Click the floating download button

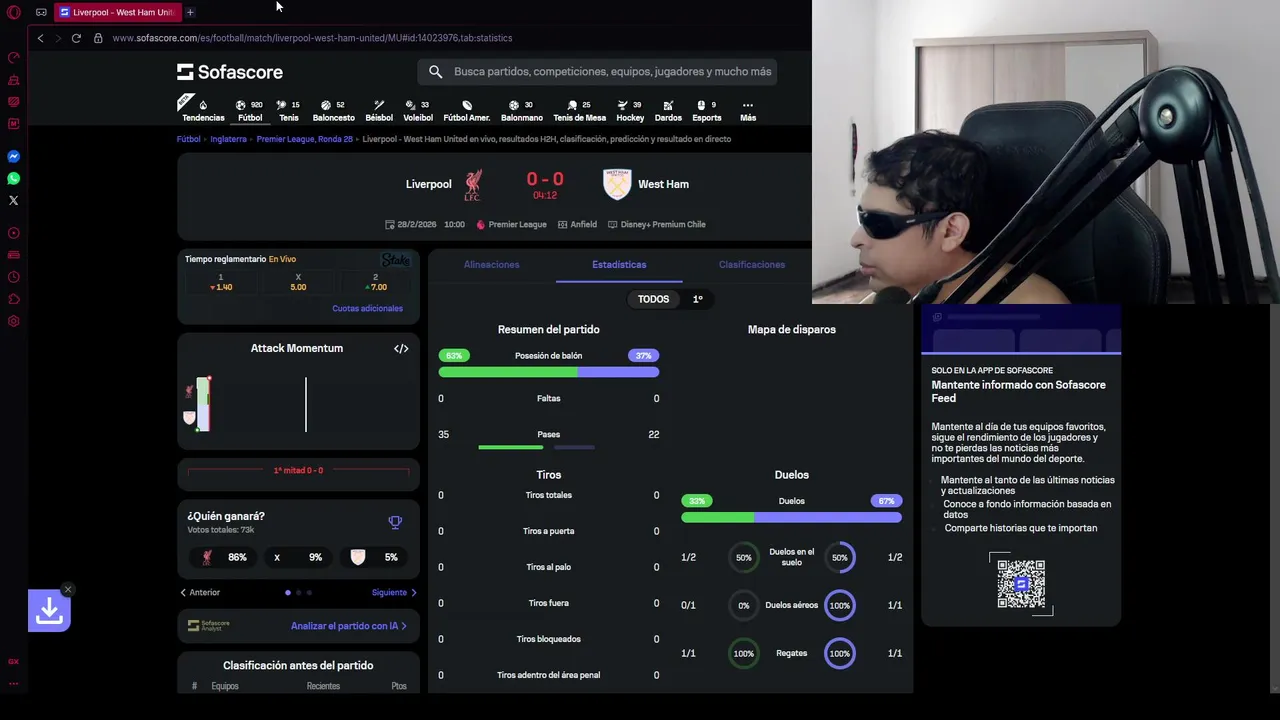point(49,611)
